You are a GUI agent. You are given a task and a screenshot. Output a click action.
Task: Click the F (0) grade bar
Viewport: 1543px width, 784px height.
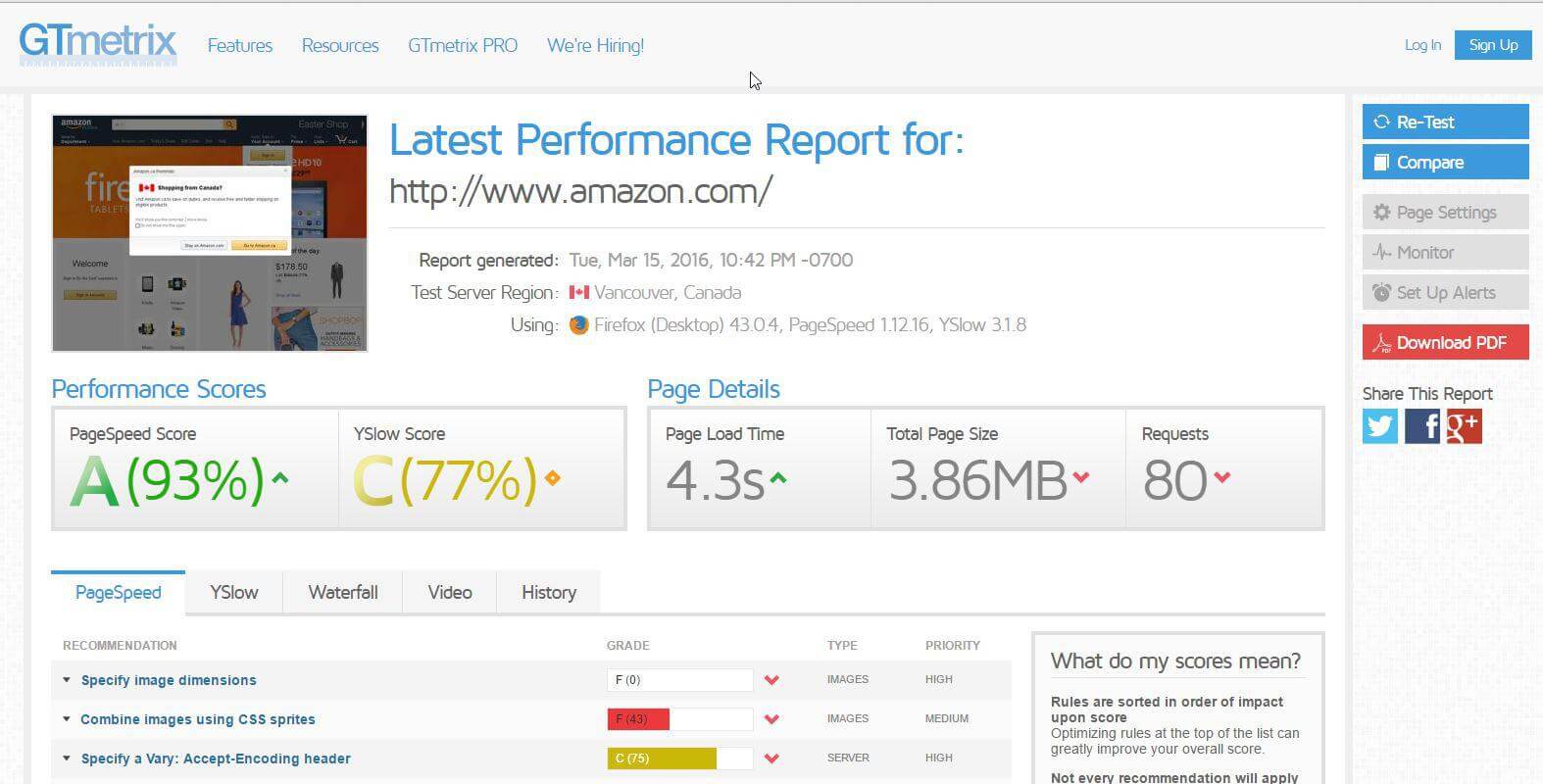click(x=680, y=679)
